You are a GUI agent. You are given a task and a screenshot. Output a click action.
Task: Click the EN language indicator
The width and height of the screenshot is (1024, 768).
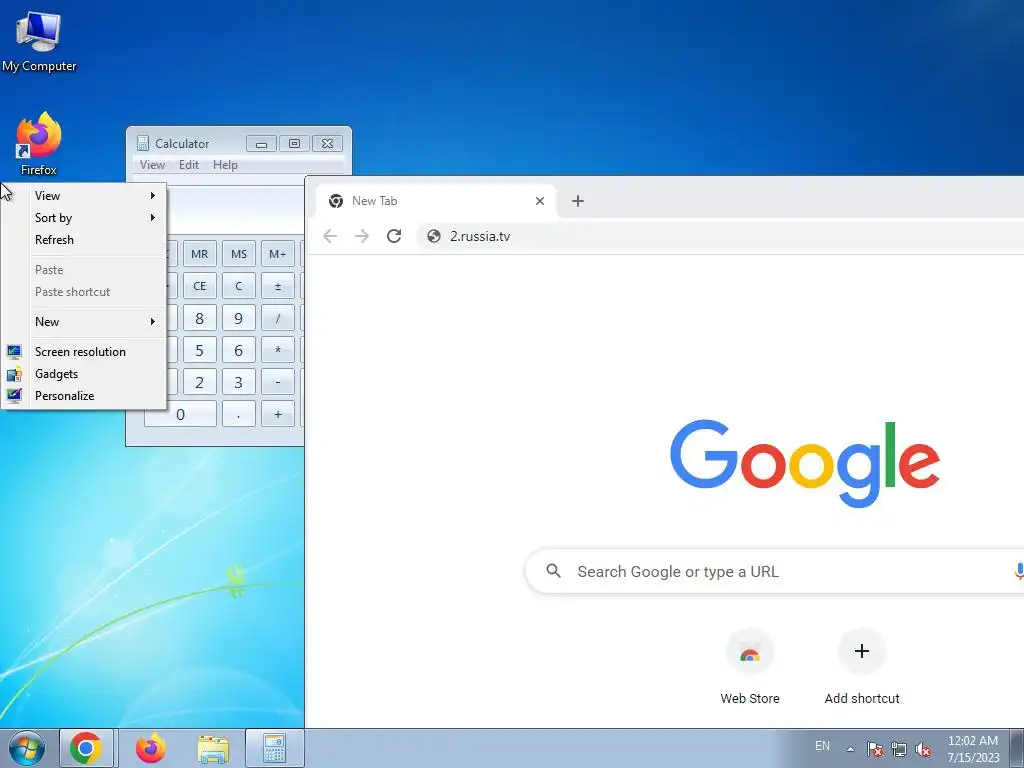pos(822,746)
